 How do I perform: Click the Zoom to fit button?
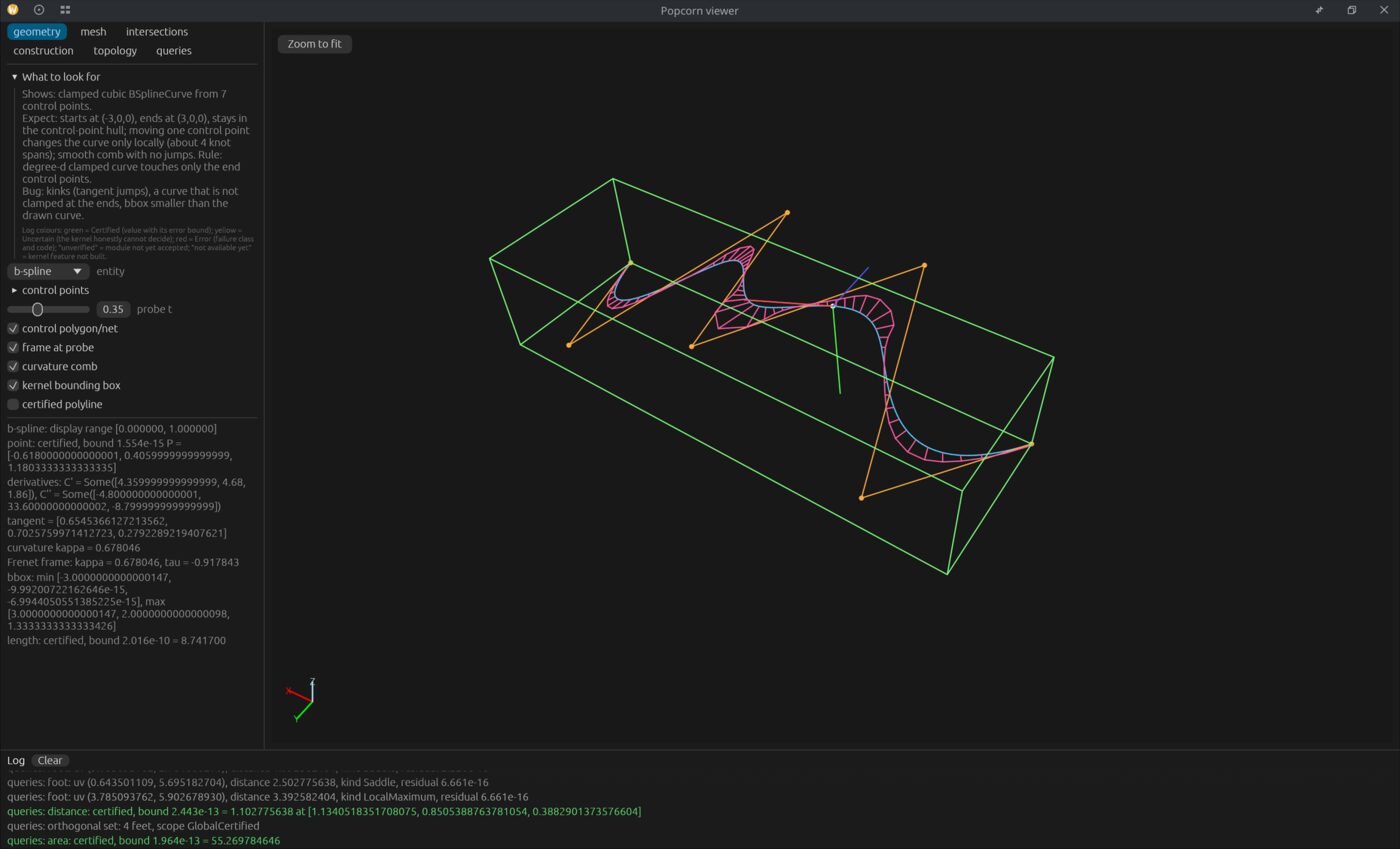314,44
